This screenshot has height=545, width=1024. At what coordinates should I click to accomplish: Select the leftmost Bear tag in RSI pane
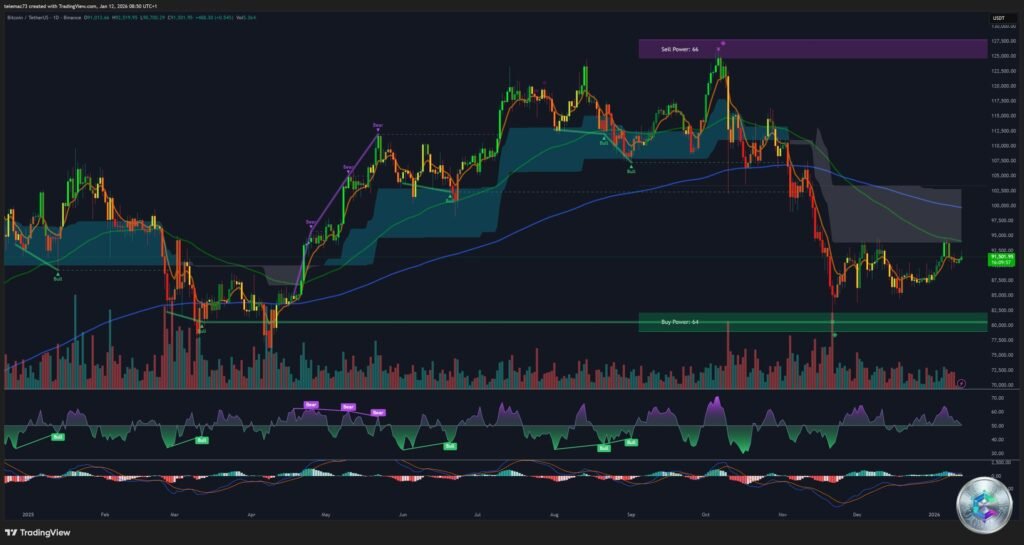pyautogui.click(x=310, y=405)
